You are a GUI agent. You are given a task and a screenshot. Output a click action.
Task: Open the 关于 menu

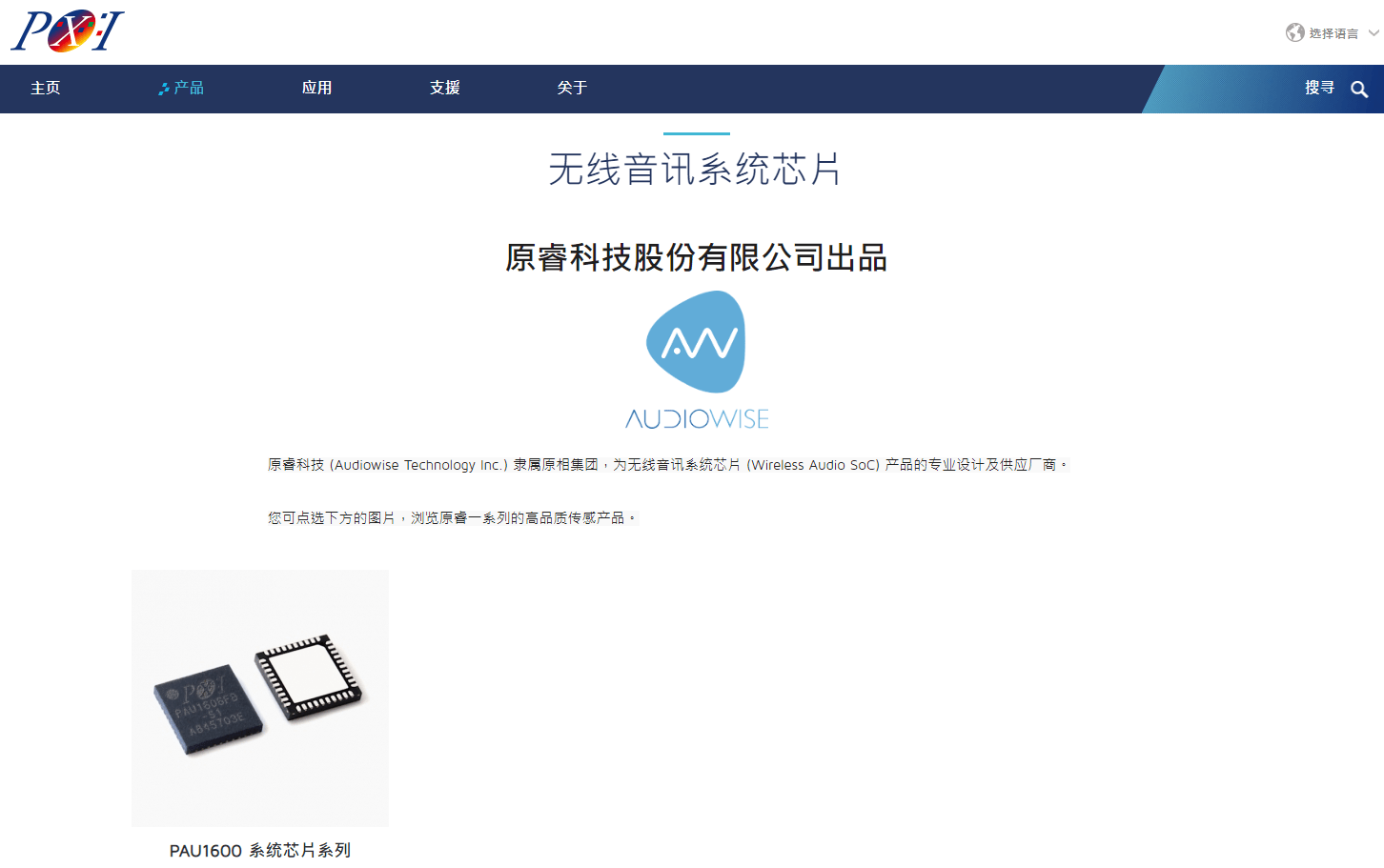572,88
